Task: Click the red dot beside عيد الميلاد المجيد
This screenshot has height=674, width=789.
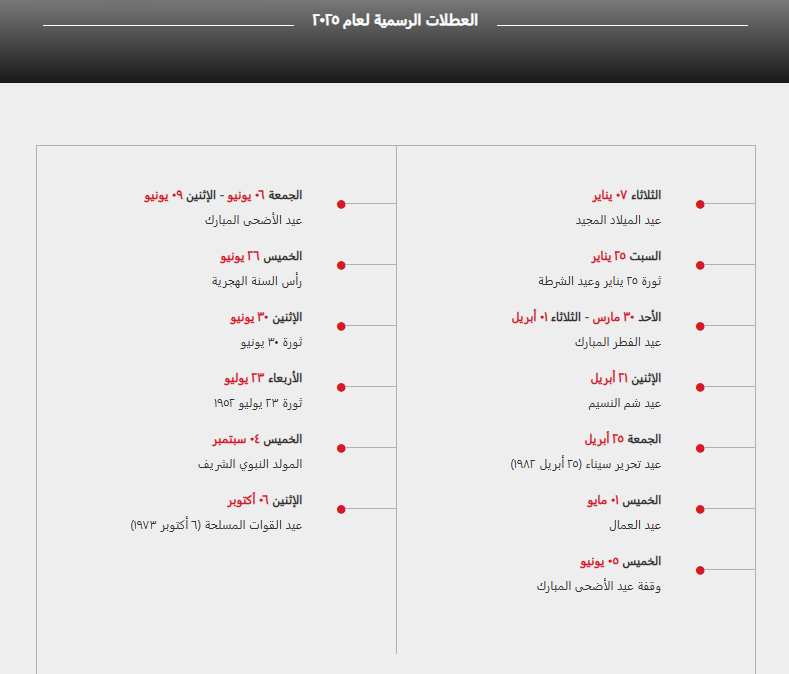Action: 700,204
